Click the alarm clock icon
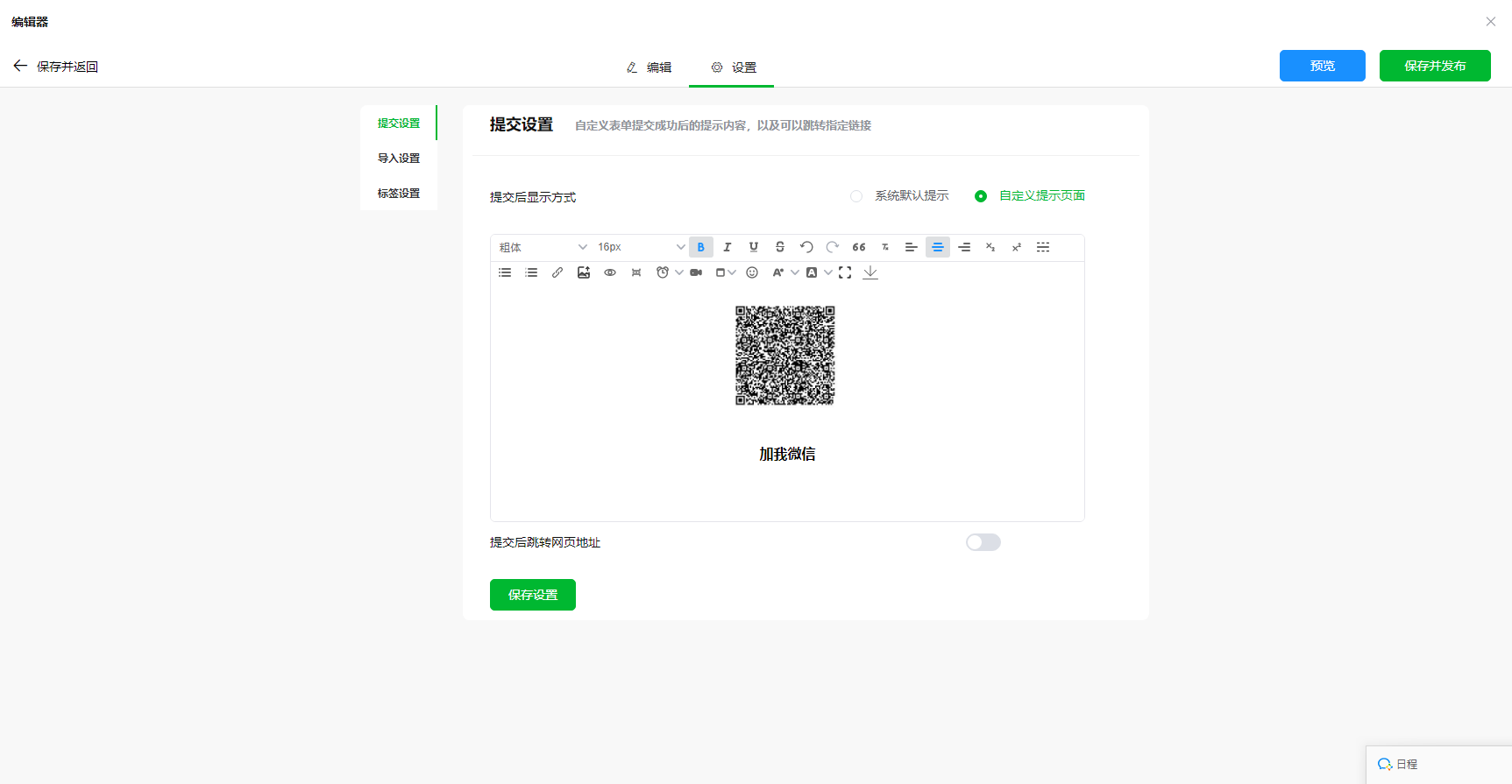Image resolution: width=1512 pixels, height=784 pixels. click(663, 272)
